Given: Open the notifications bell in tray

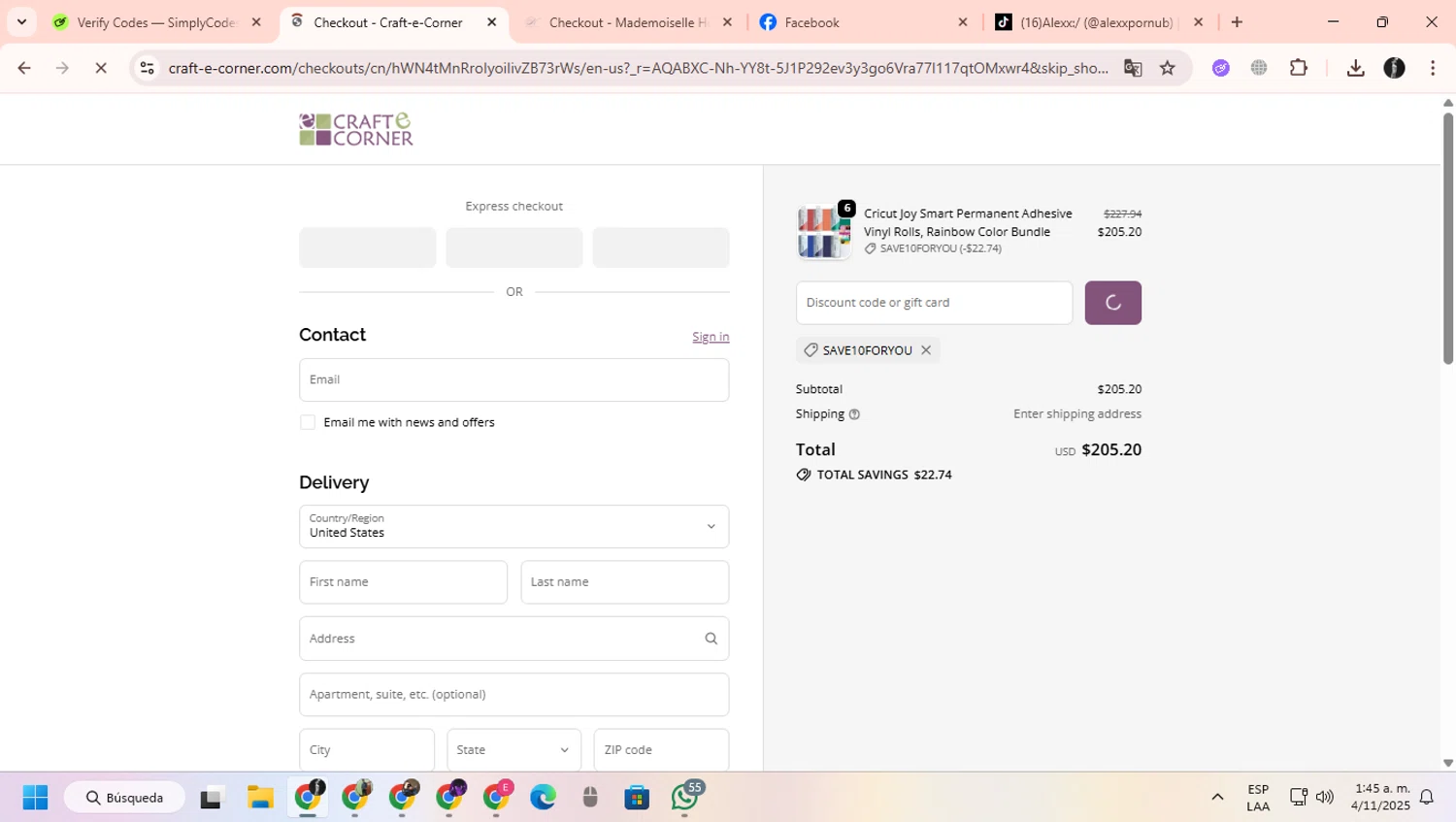Looking at the screenshot, I should coord(1427,798).
